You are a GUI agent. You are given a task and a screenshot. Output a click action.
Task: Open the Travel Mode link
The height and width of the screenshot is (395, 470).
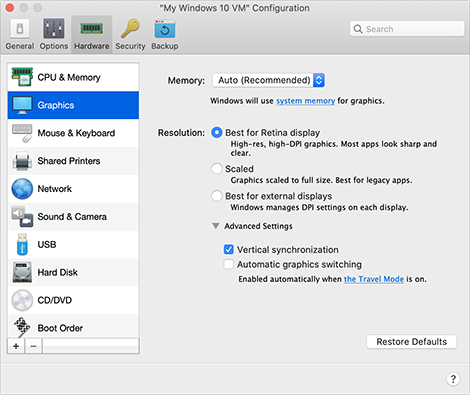pos(374,279)
